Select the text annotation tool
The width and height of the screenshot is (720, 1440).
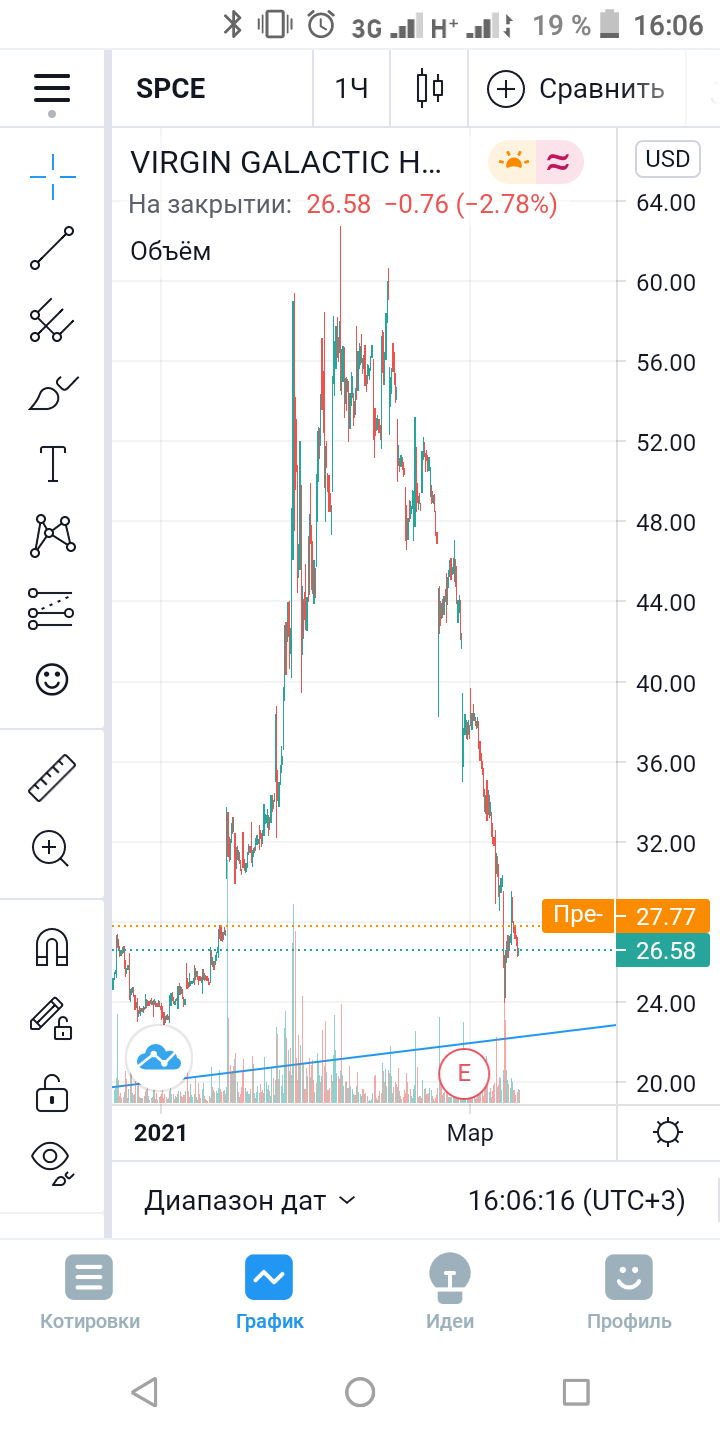coord(52,464)
